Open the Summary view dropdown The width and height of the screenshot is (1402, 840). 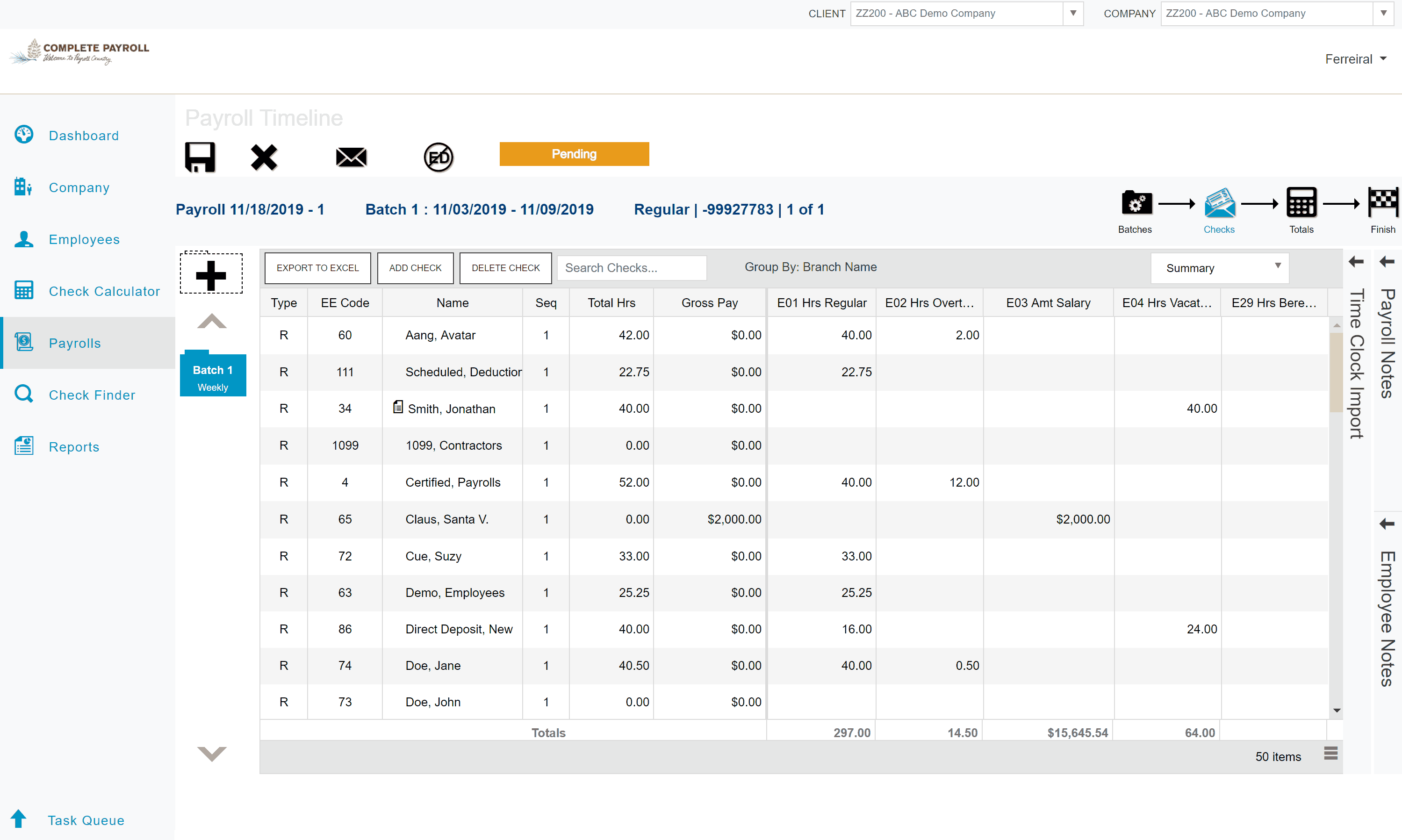tap(1219, 268)
